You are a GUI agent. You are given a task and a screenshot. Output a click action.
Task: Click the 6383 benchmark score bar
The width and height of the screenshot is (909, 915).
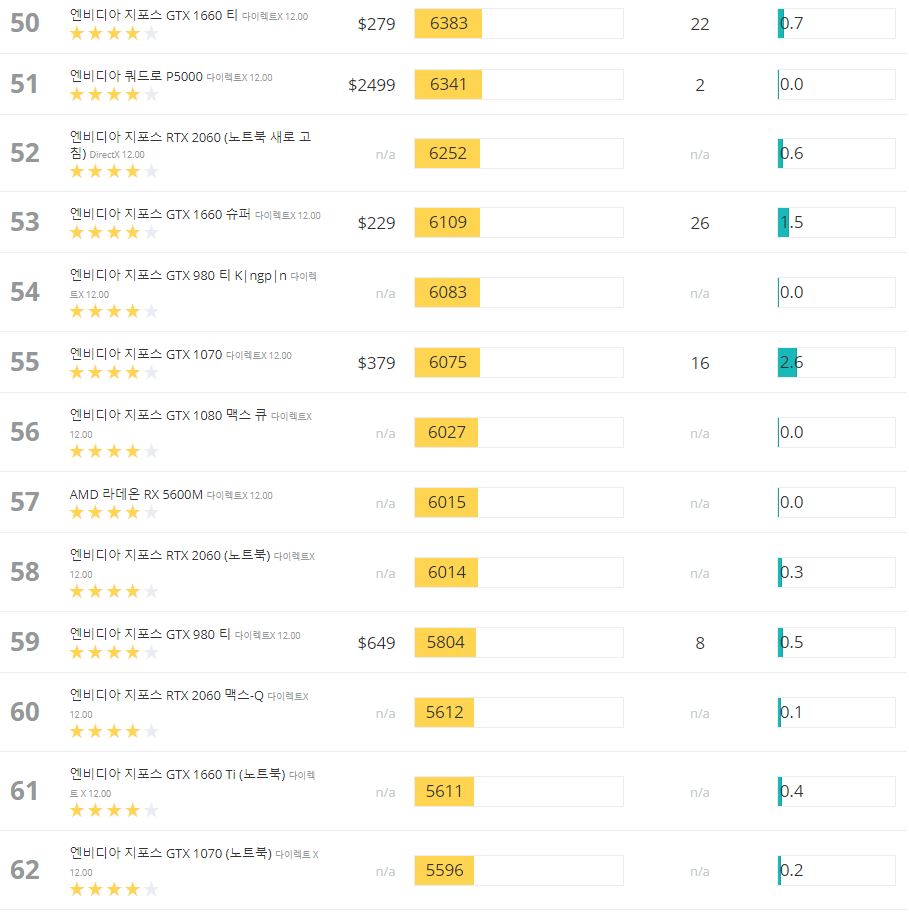coord(519,23)
